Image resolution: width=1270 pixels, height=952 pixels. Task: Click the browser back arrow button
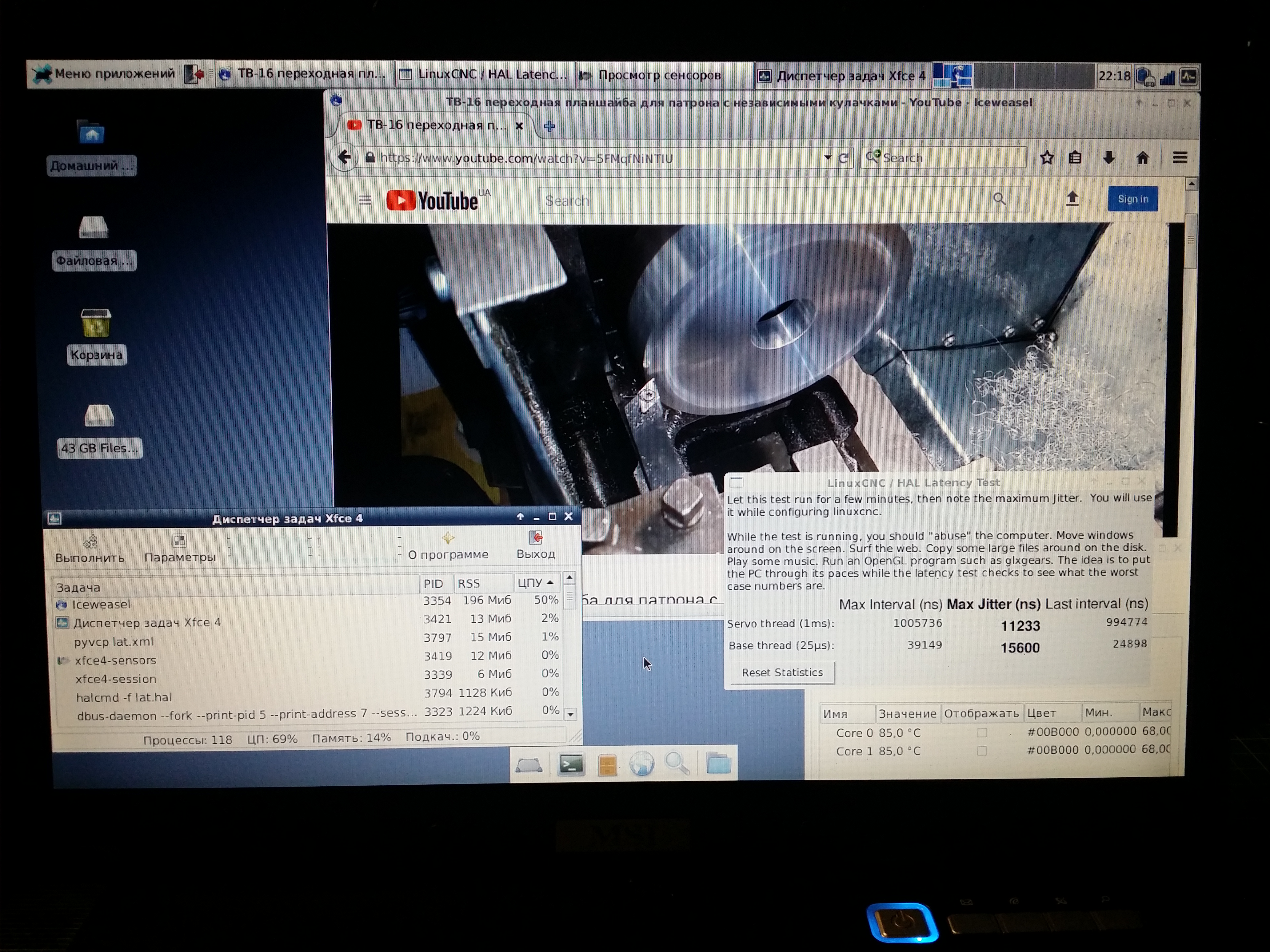345,157
